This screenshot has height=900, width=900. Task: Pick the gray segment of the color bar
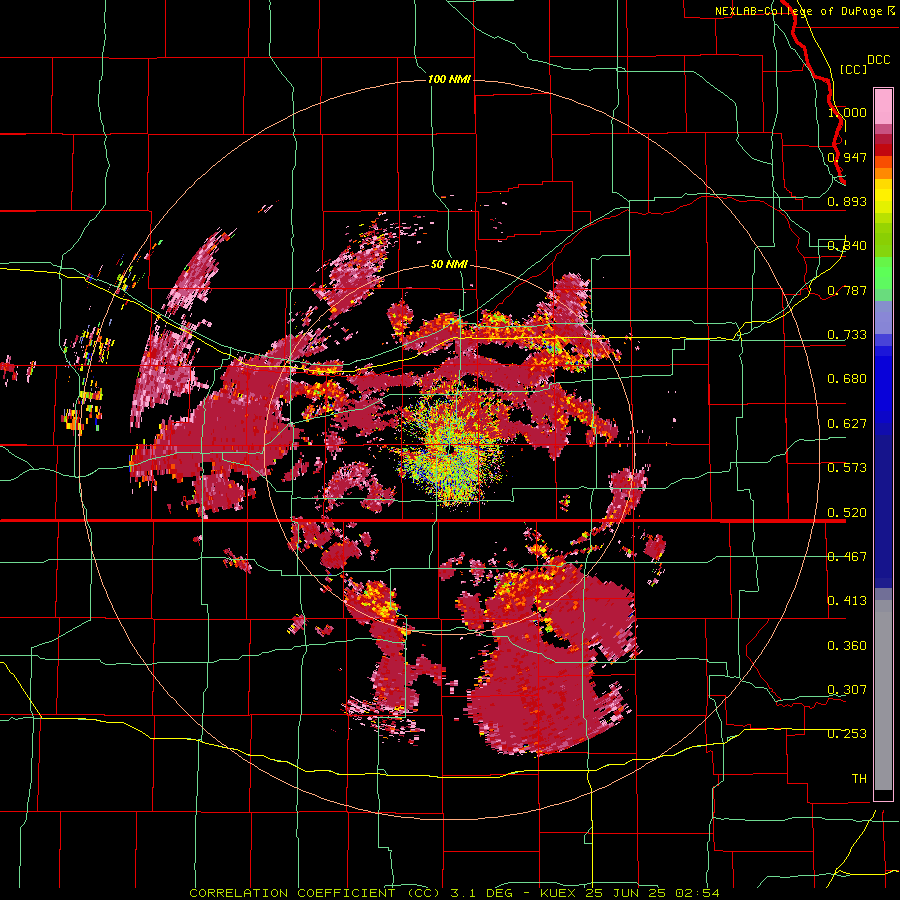pyautogui.click(x=883, y=695)
